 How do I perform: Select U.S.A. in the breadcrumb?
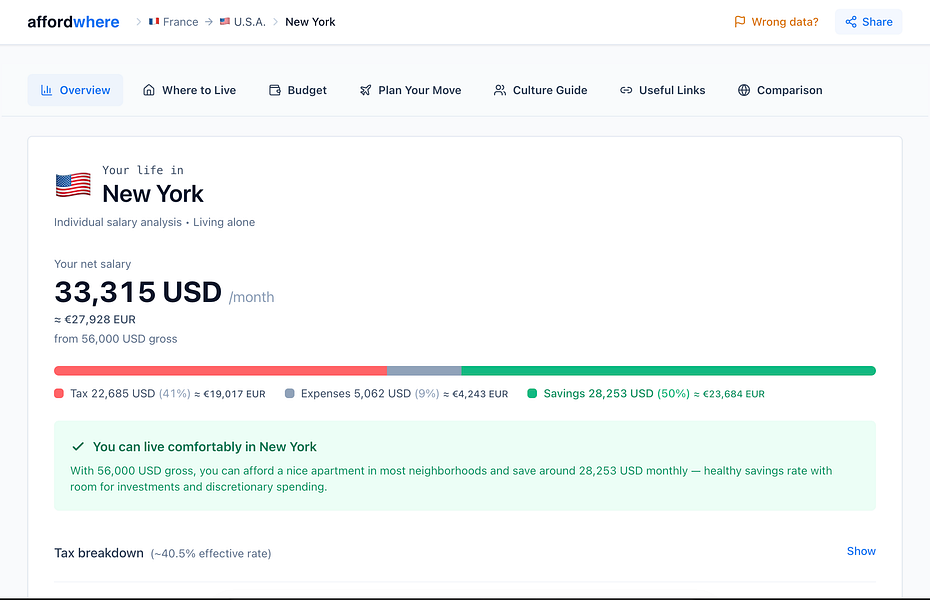[250, 22]
